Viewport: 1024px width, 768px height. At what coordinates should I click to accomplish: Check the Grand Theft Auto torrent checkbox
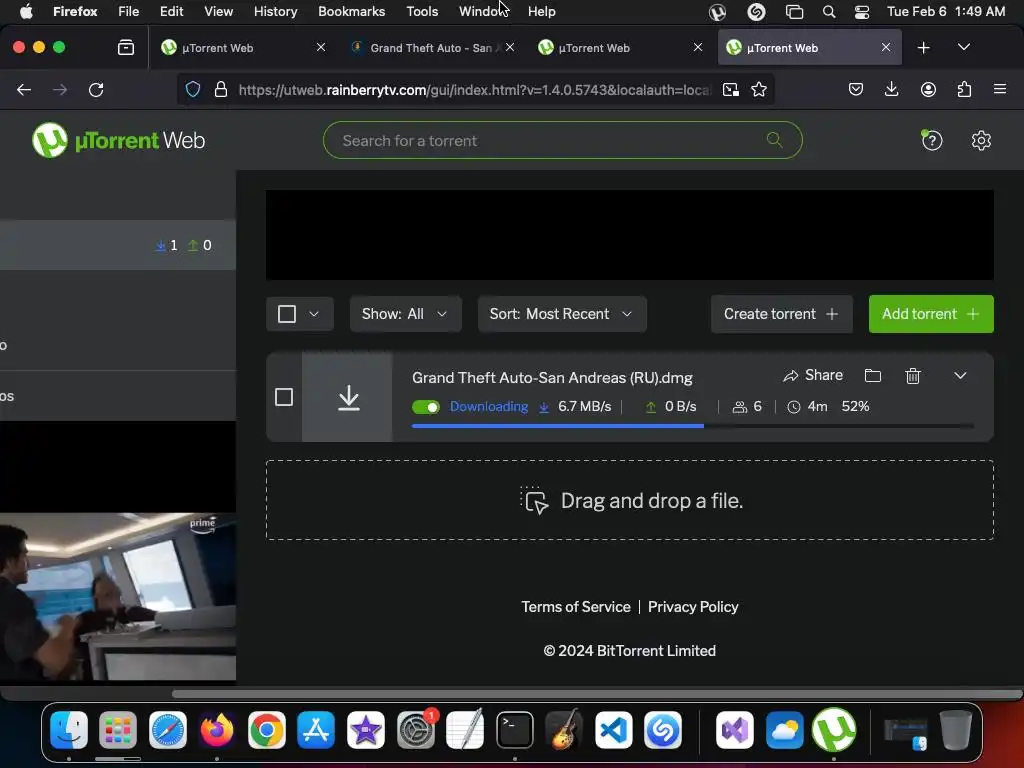pyautogui.click(x=283, y=396)
